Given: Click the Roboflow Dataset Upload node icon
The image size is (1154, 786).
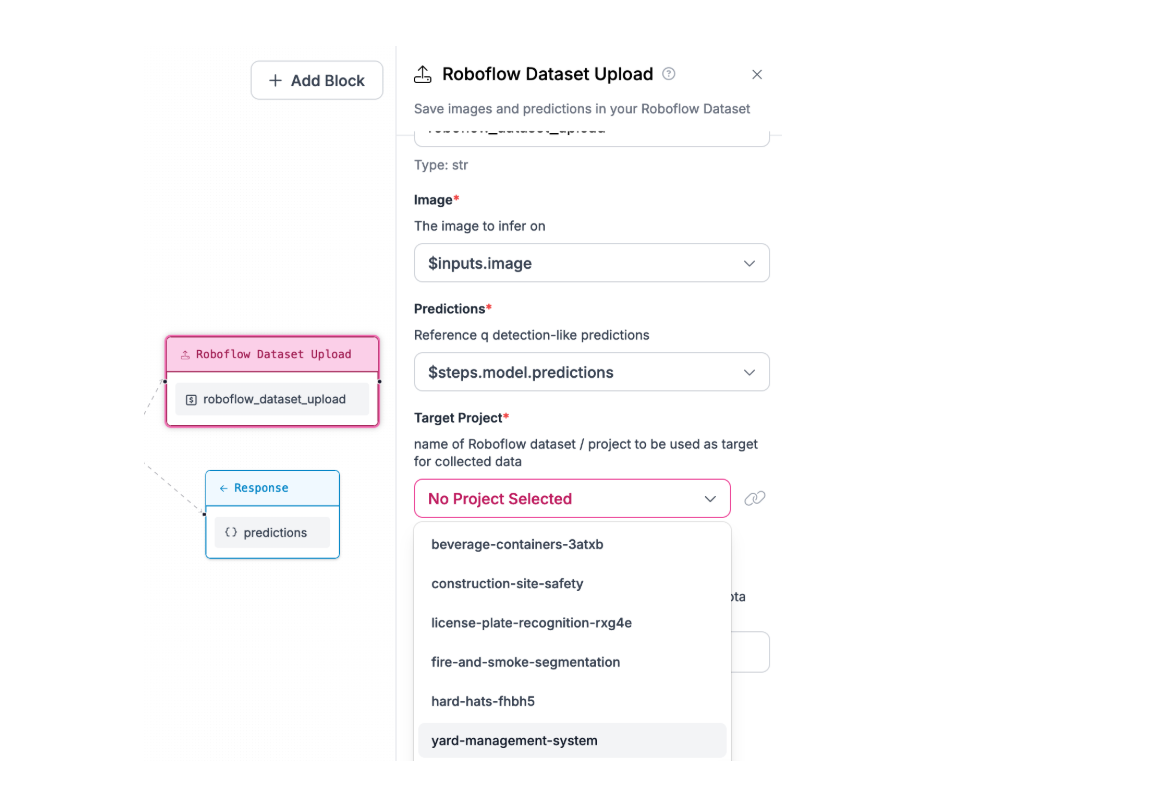Looking at the screenshot, I should coord(185,355).
